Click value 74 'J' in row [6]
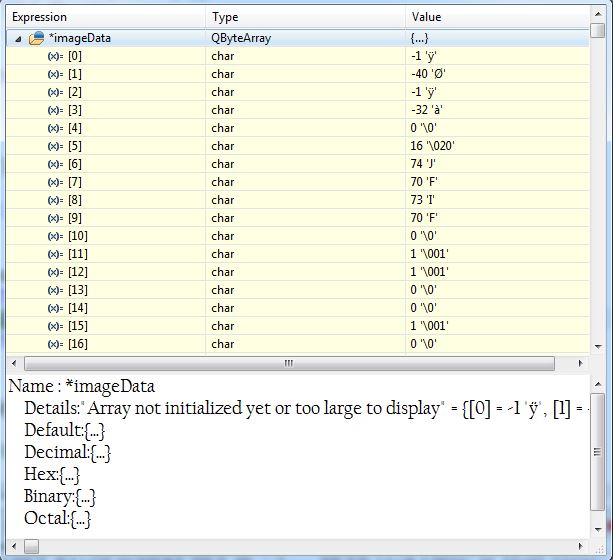The height and width of the screenshot is (560, 613). pyautogui.click(x=423, y=164)
